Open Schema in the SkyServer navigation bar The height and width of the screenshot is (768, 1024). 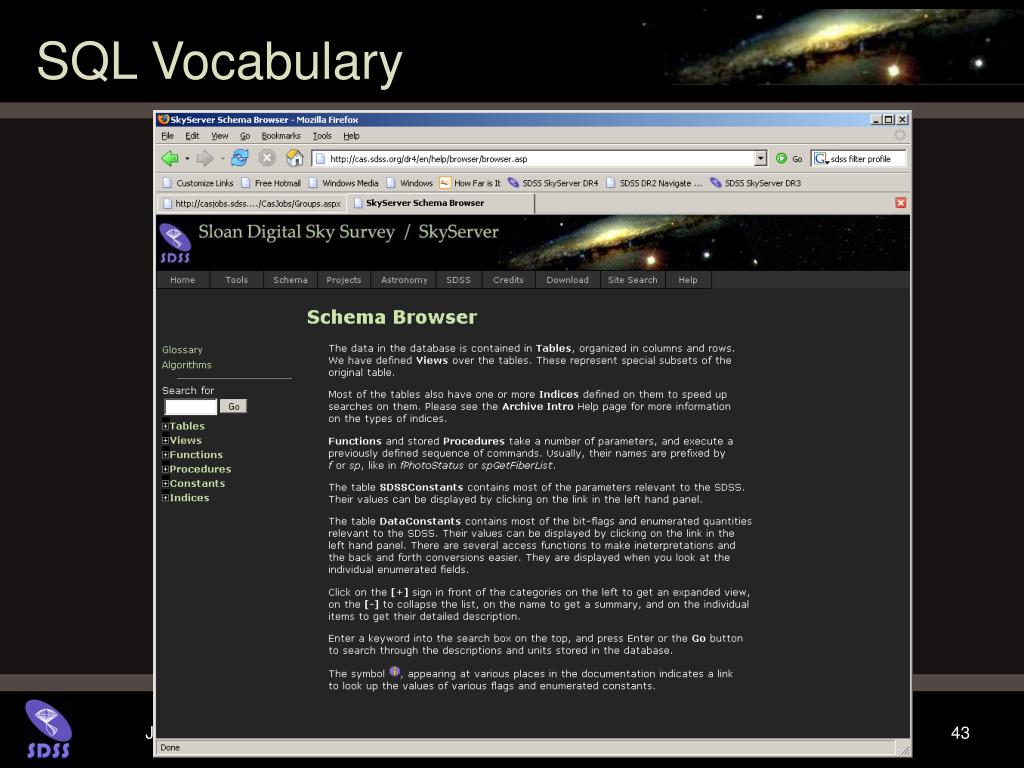[290, 280]
